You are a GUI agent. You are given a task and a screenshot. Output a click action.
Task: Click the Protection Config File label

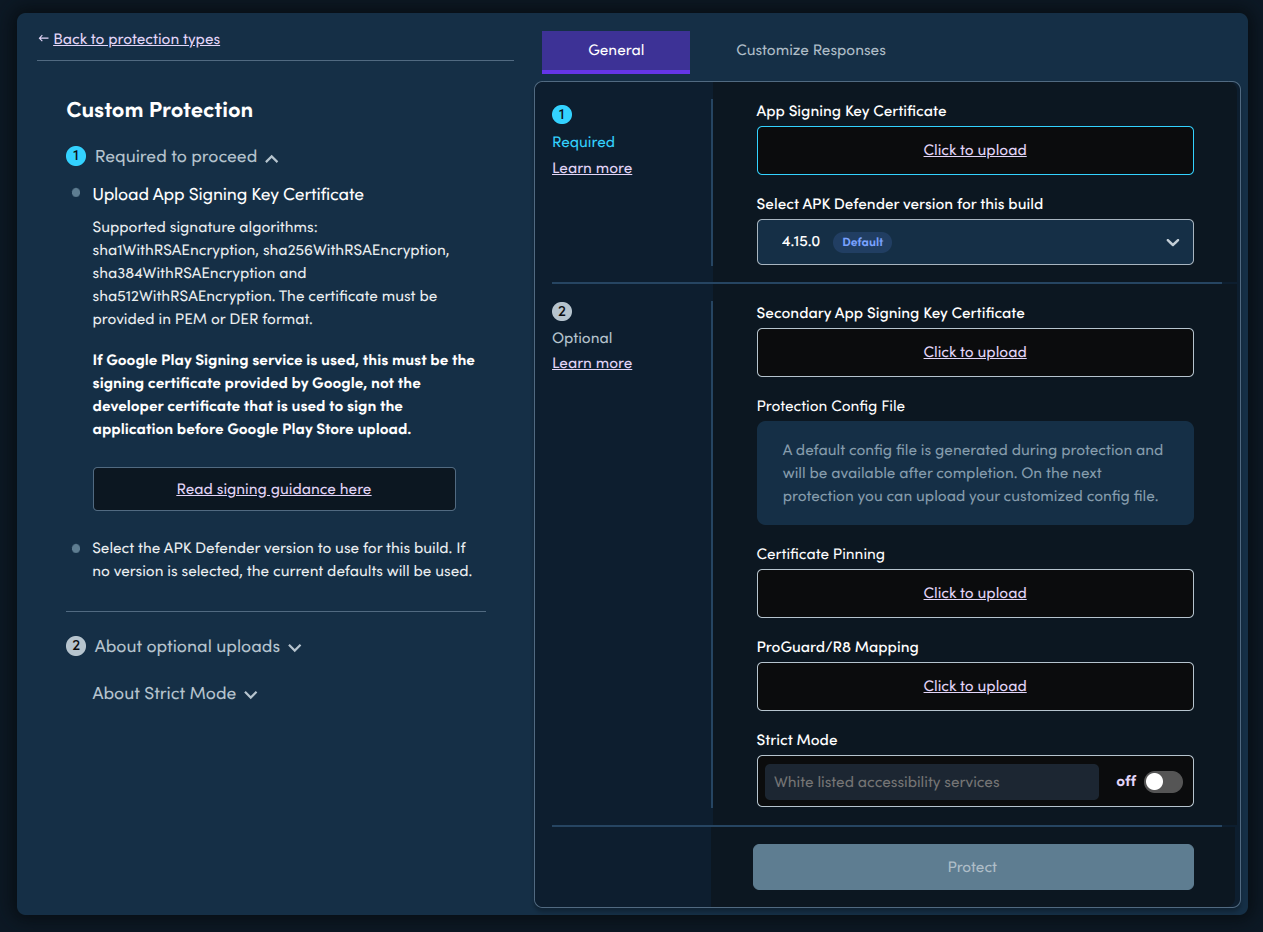click(x=831, y=406)
